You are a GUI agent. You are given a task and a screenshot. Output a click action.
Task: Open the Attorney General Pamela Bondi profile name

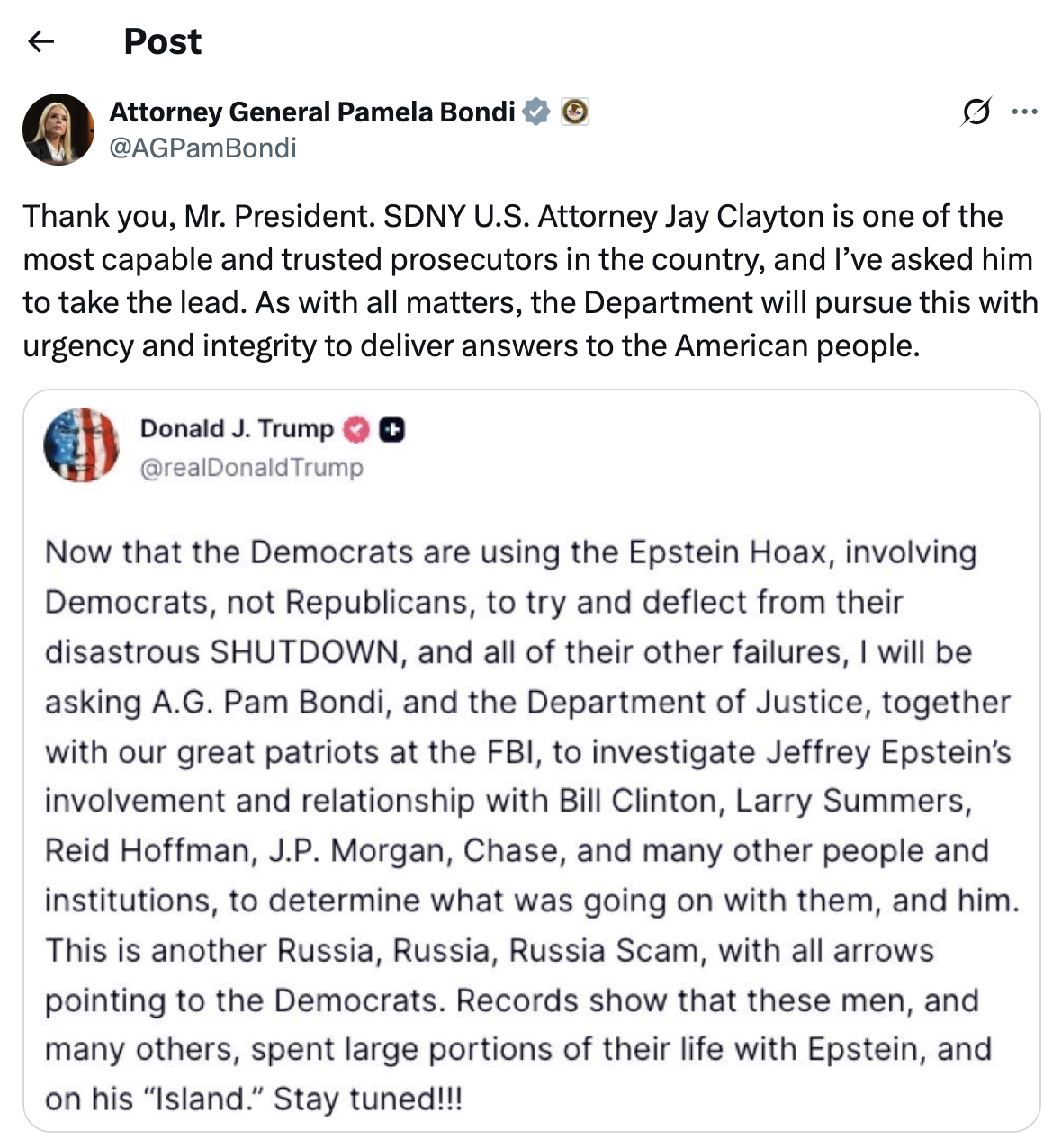coord(311,112)
